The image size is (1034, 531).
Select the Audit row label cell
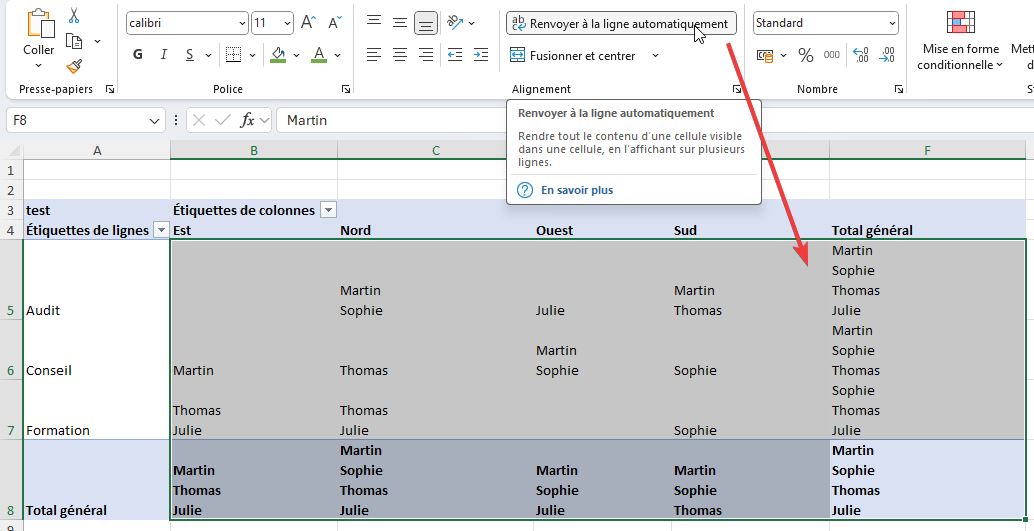click(x=97, y=280)
